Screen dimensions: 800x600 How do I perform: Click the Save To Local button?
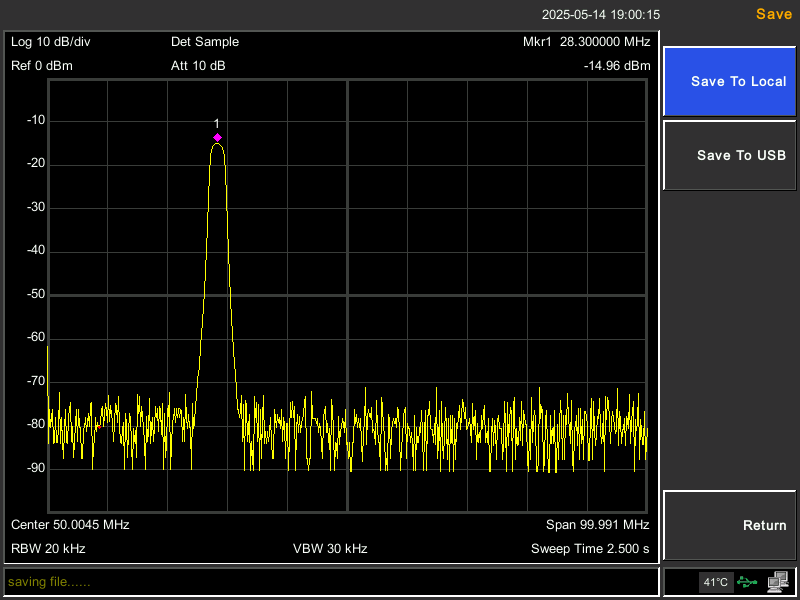click(x=730, y=82)
